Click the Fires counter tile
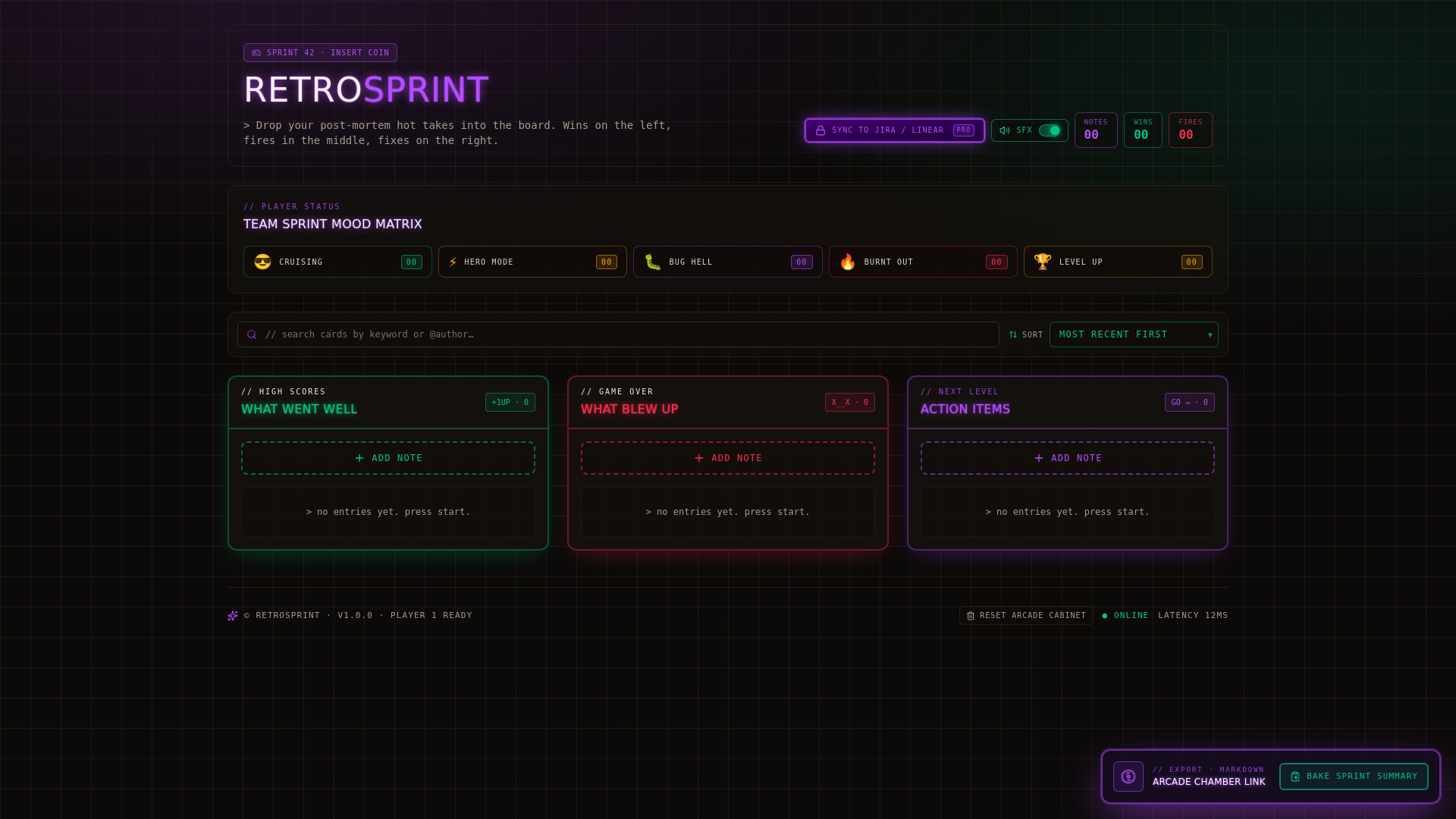Image resolution: width=1456 pixels, height=819 pixels. tap(1191, 130)
